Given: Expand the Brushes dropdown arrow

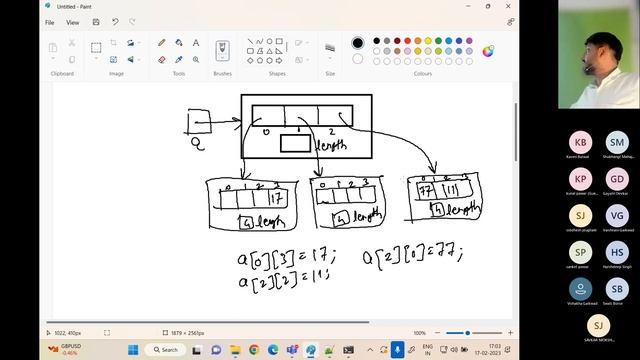Looking at the screenshot, I should [222, 58].
